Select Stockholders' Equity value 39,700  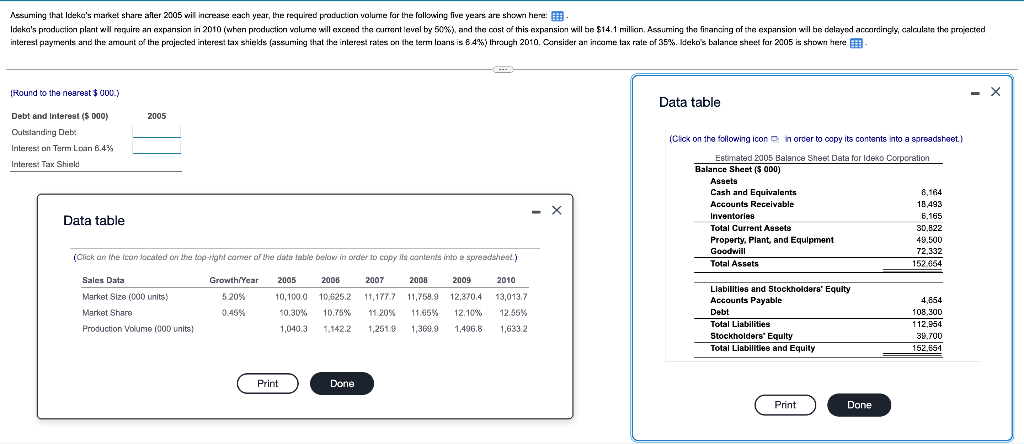(929, 336)
